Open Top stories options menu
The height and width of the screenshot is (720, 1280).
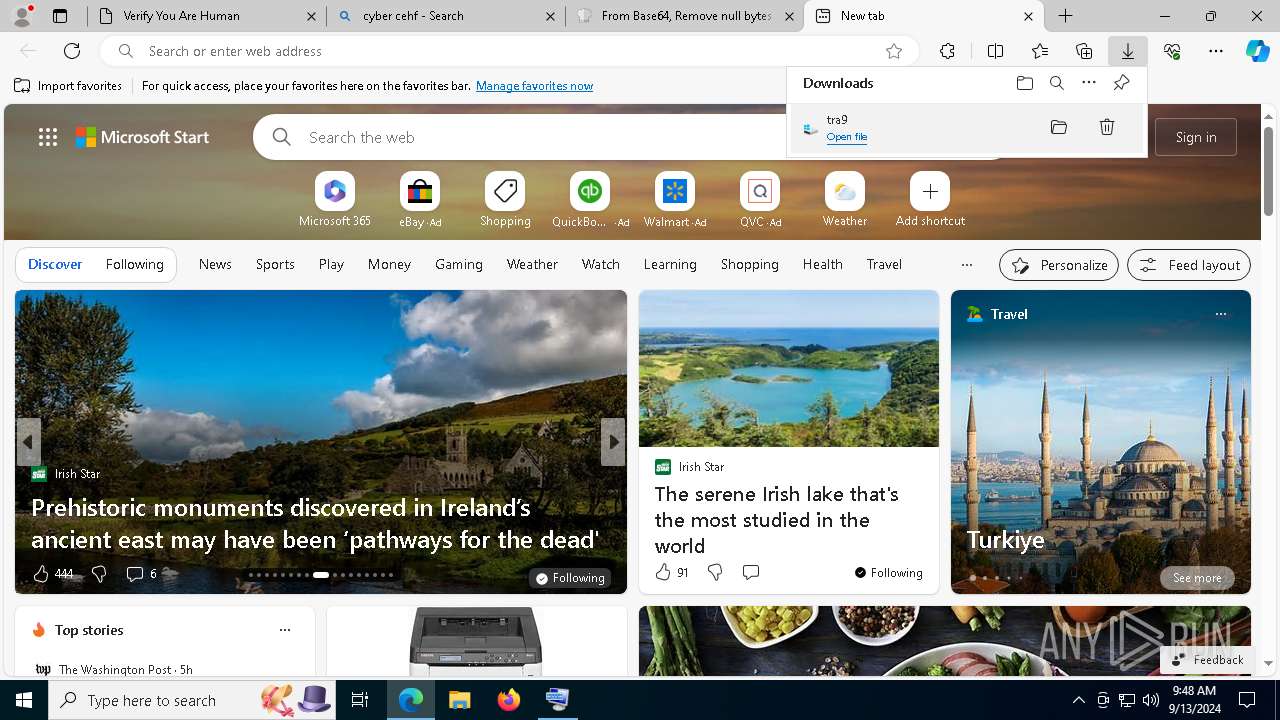coord(285,630)
